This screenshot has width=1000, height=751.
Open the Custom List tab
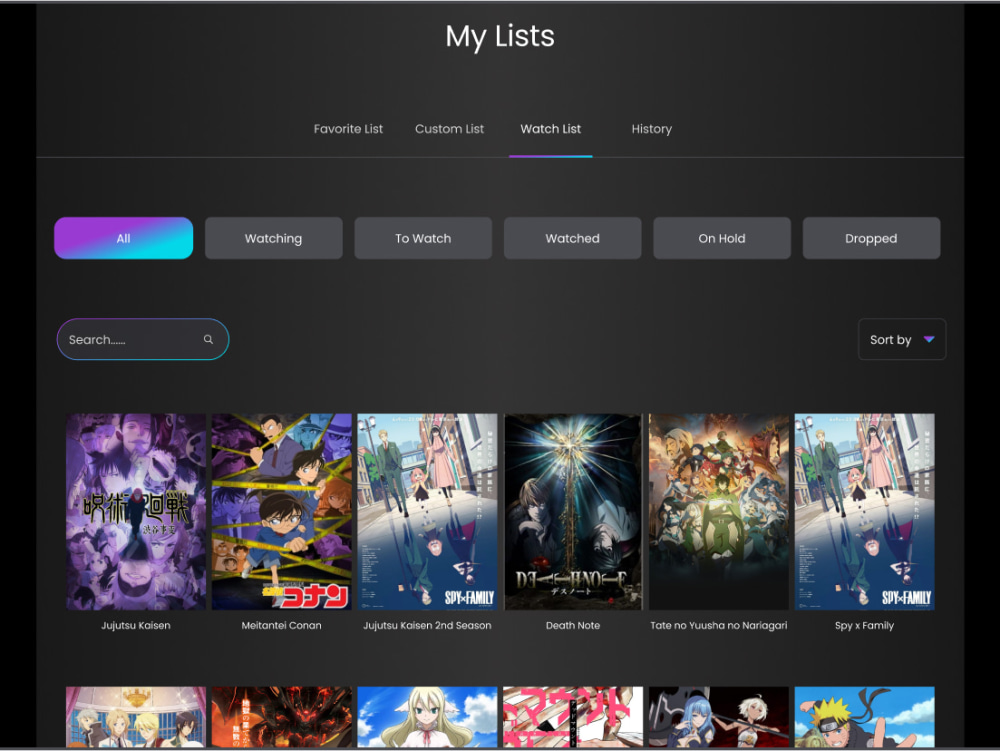point(449,129)
